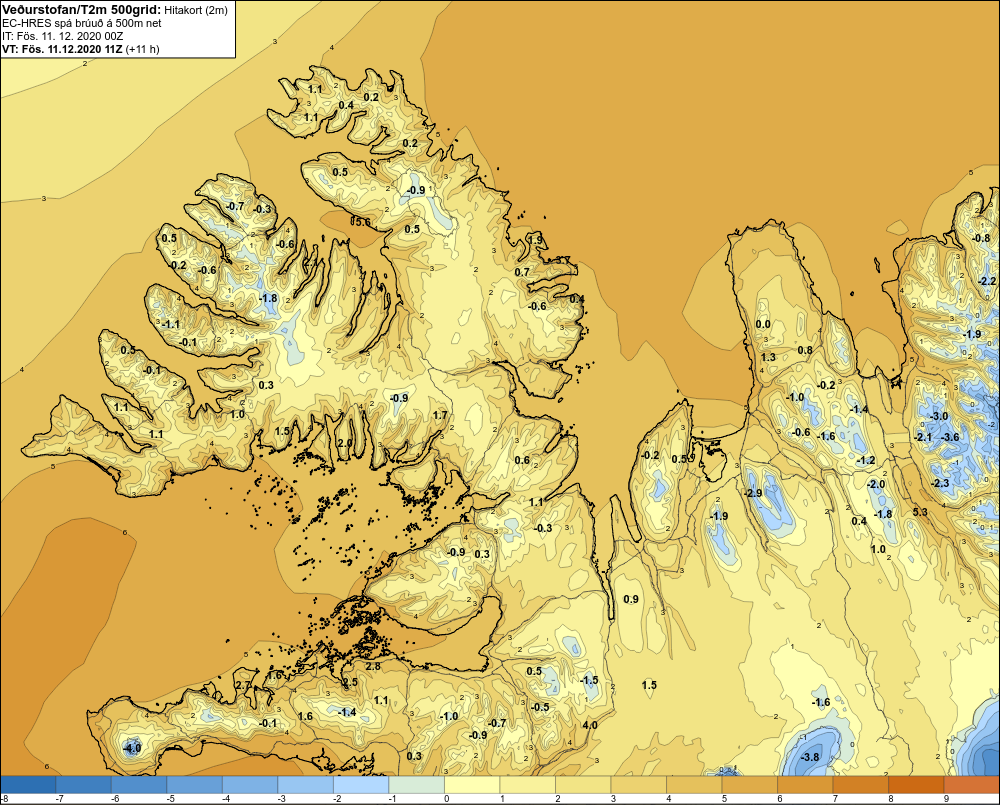Click the "1.3" temperature value on map
The image size is (1000, 805).
tap(768, 357)
